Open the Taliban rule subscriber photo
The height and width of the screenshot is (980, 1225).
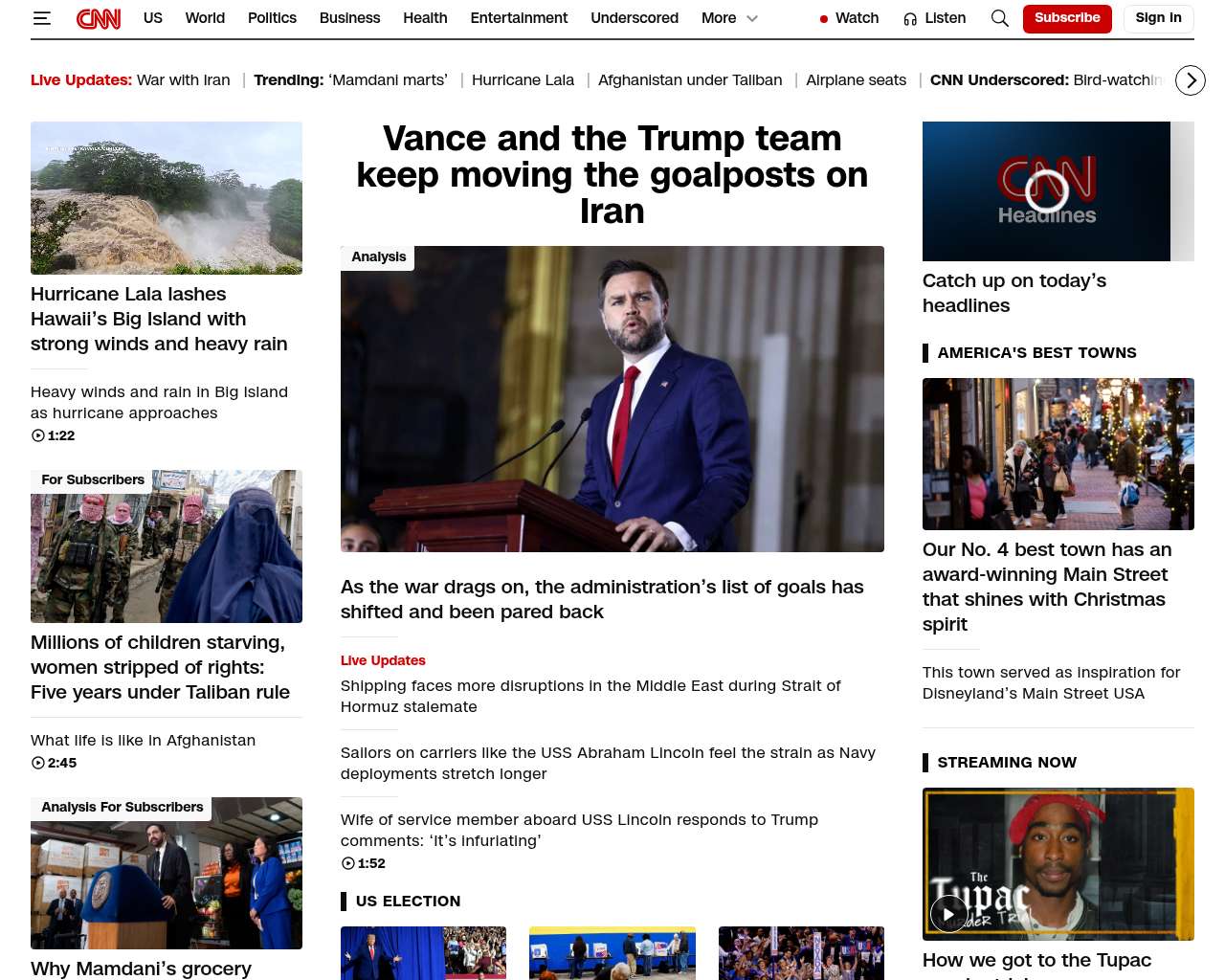coord(167,546)
